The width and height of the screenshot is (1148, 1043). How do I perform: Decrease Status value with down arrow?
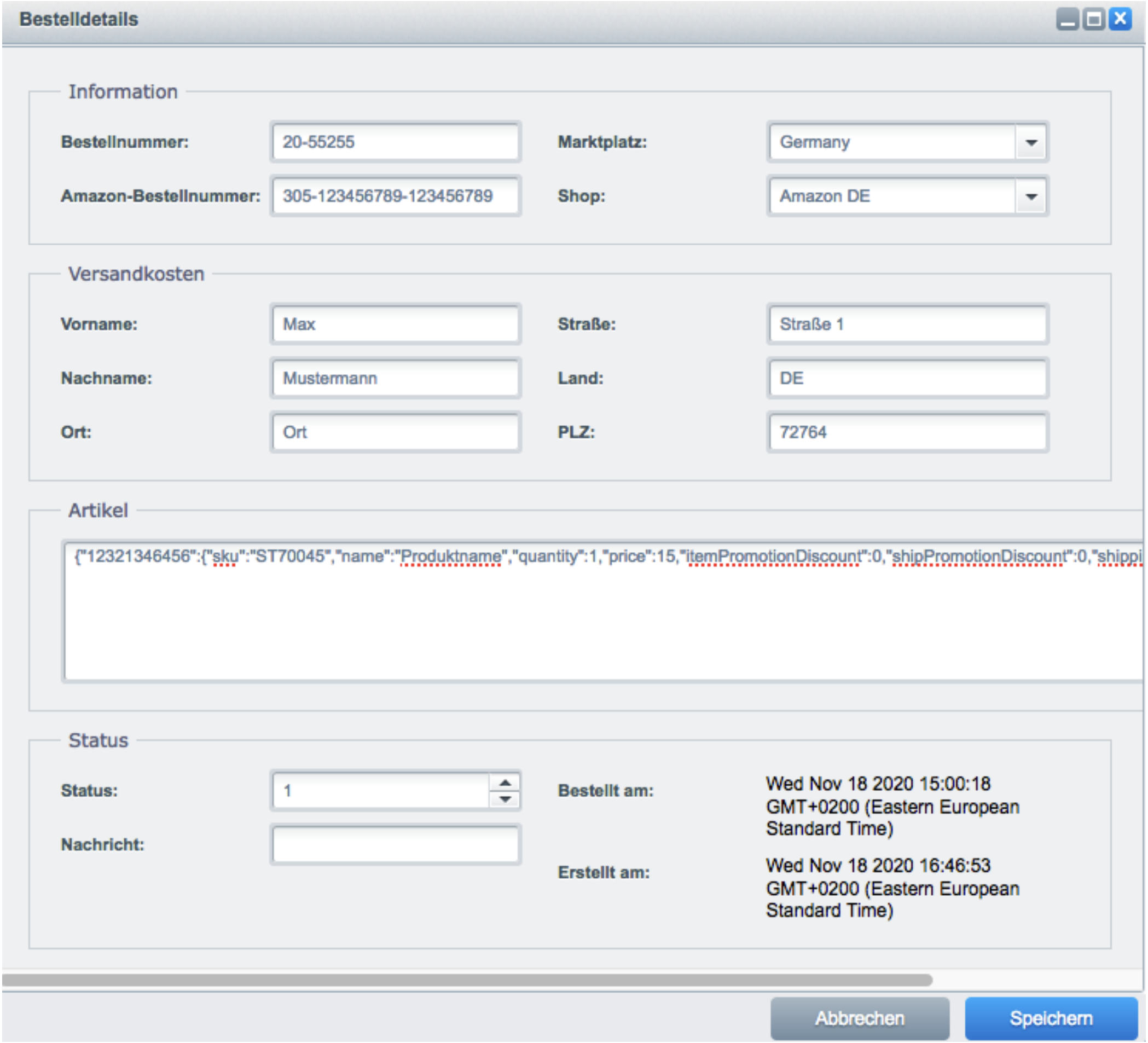click(x=505, y=799)
